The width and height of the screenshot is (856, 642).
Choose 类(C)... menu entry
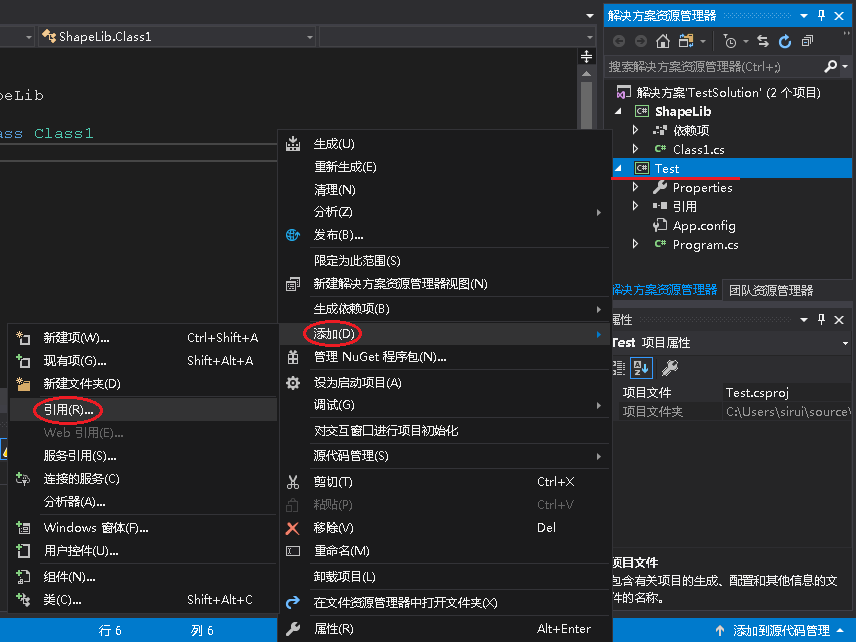tap(143, 600)
